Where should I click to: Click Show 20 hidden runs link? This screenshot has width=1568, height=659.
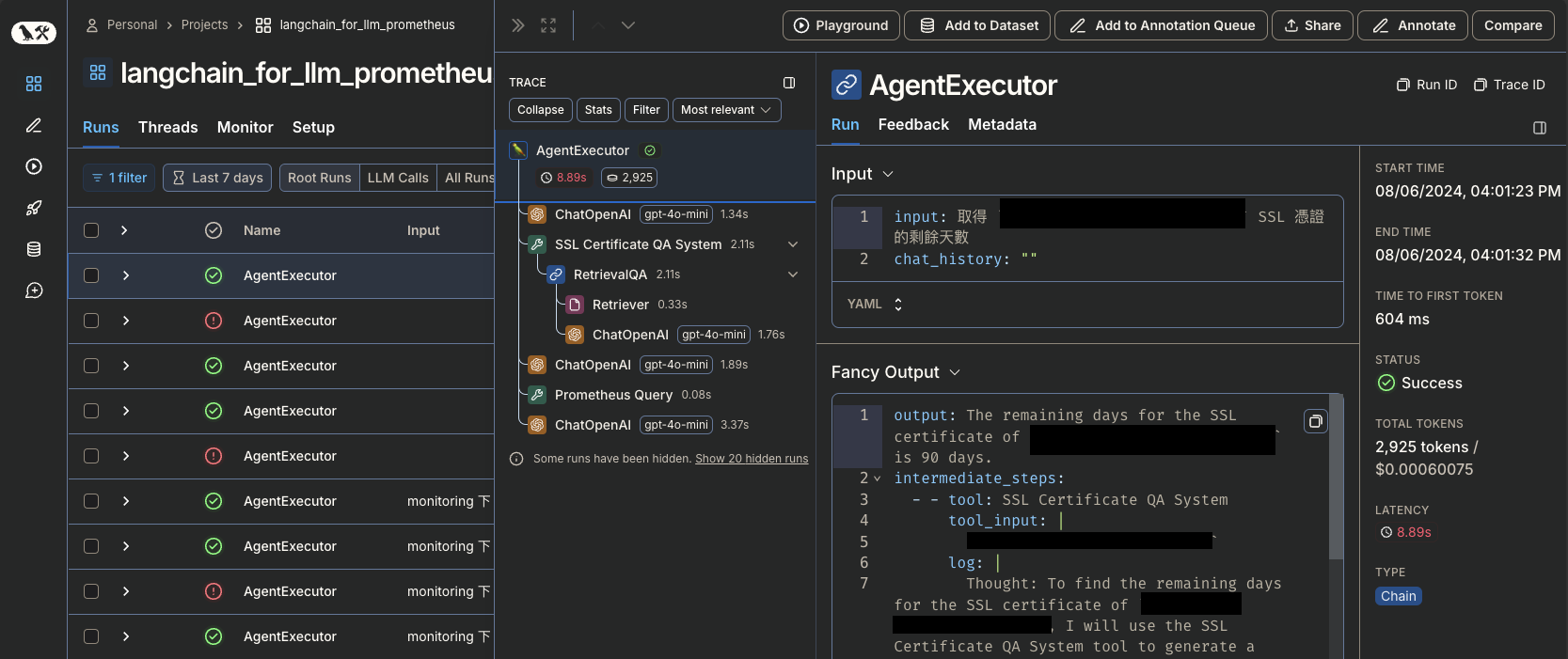click(x=751, y=459)
